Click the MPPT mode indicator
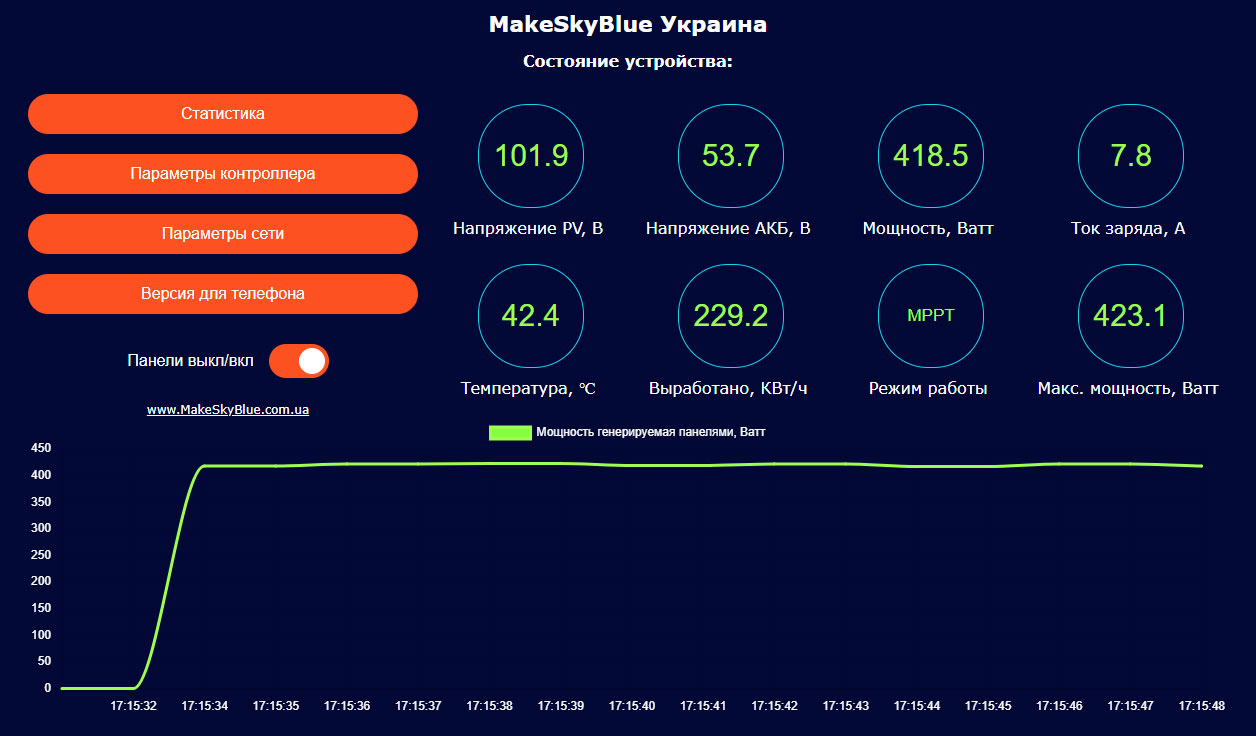The image size is (1256, 736). point(931,316)
